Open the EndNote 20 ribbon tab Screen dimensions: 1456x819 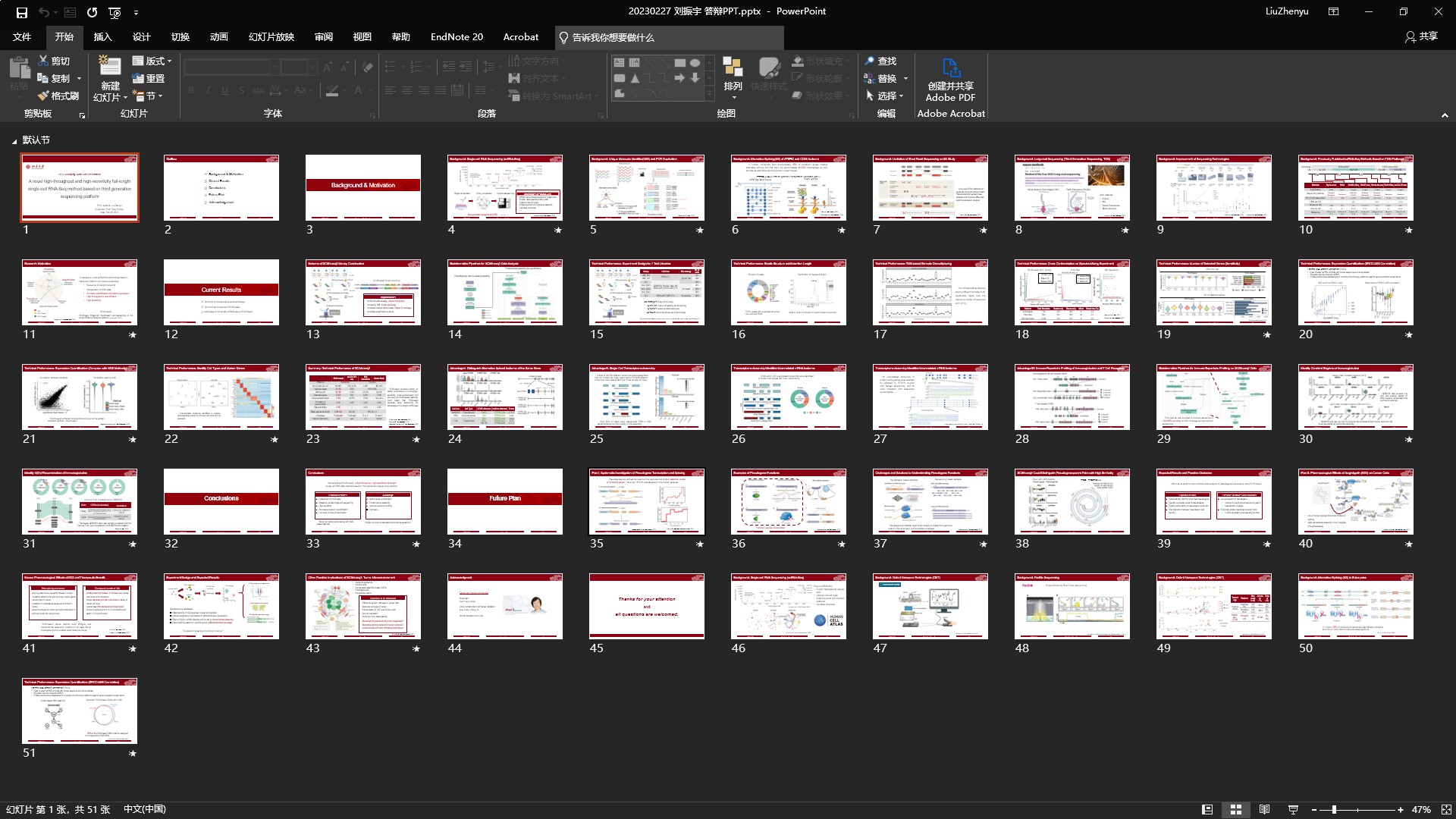[457, 36]
